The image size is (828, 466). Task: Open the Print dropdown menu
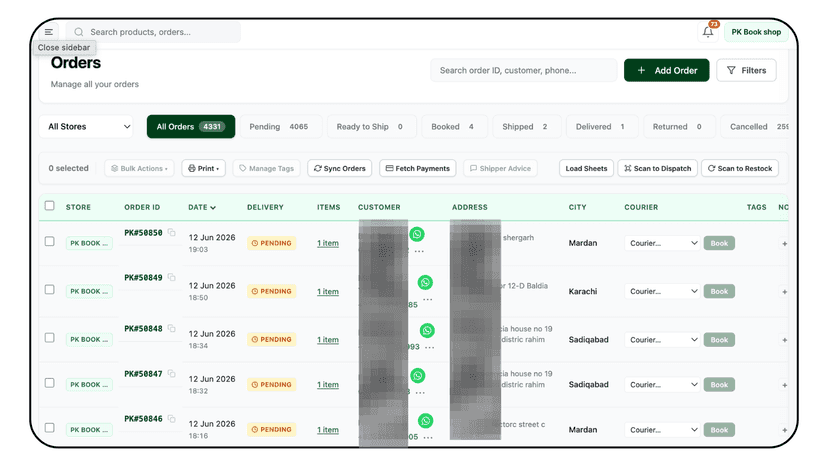coord(204,169)
